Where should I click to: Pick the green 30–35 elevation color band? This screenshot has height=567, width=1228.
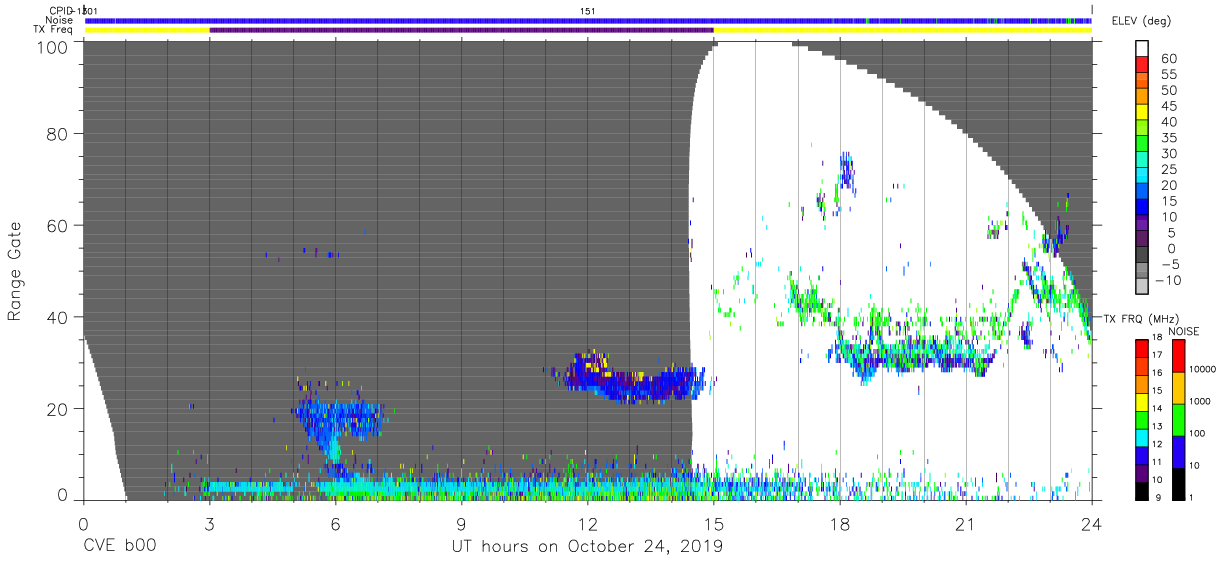(x=1143, y=146)
